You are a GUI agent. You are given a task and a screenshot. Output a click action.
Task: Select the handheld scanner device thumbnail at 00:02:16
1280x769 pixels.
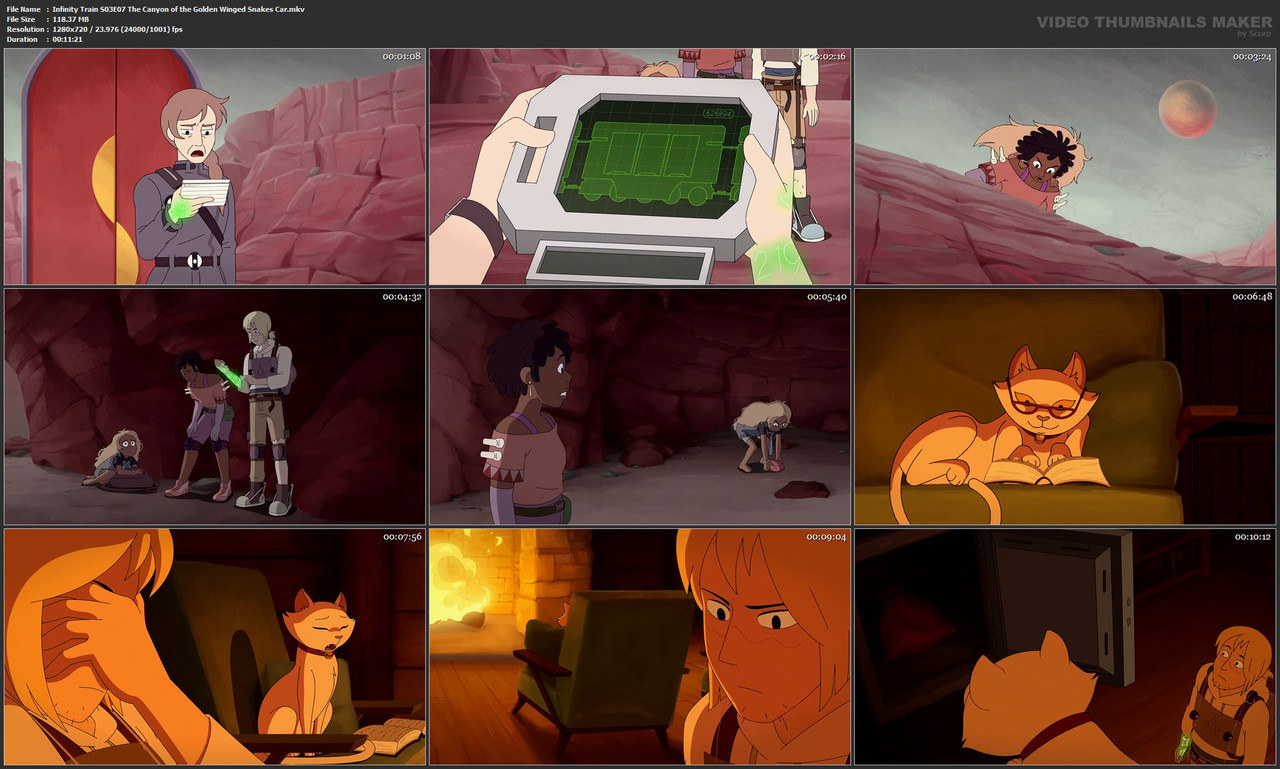(x=640, y=165)
